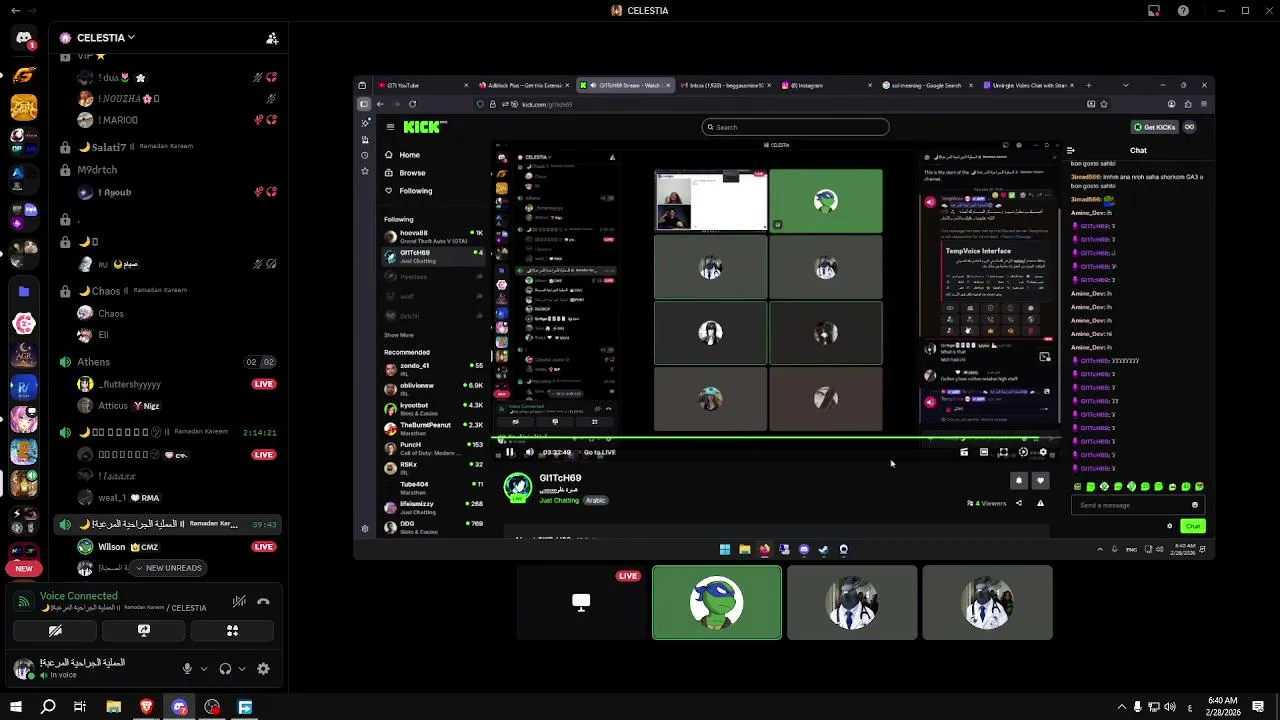Screen dimensions: 1280x720
Task: Open Kick player settings gear
Action: point(1043,452)
